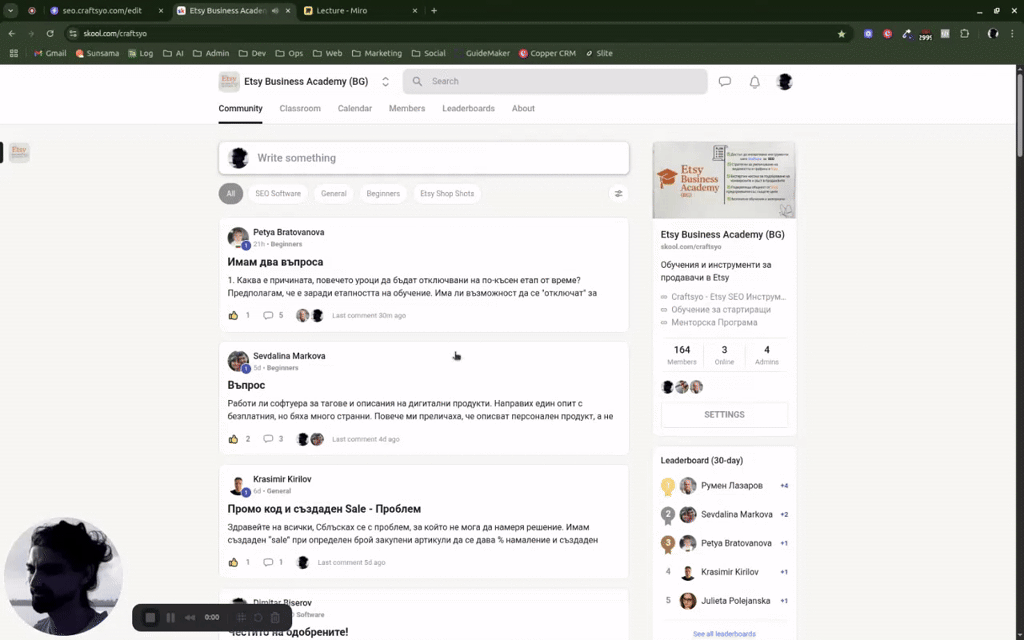Open comments on Petya Bratovanova's post
The height and width of the screenshot is (640, 1024).
click(x=268, y=315)
